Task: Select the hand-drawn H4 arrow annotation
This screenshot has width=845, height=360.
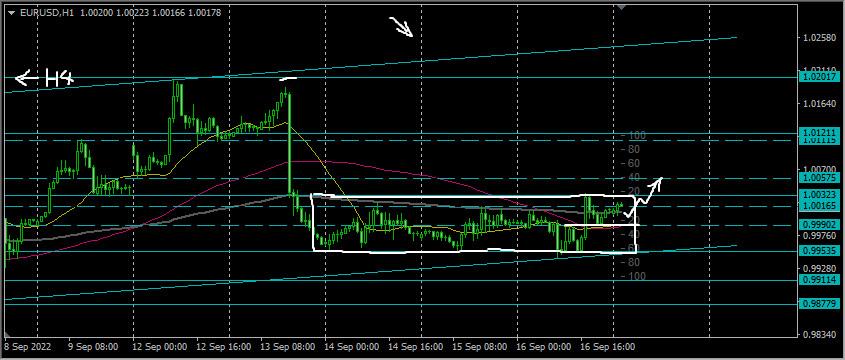Action: click(43, 79)
